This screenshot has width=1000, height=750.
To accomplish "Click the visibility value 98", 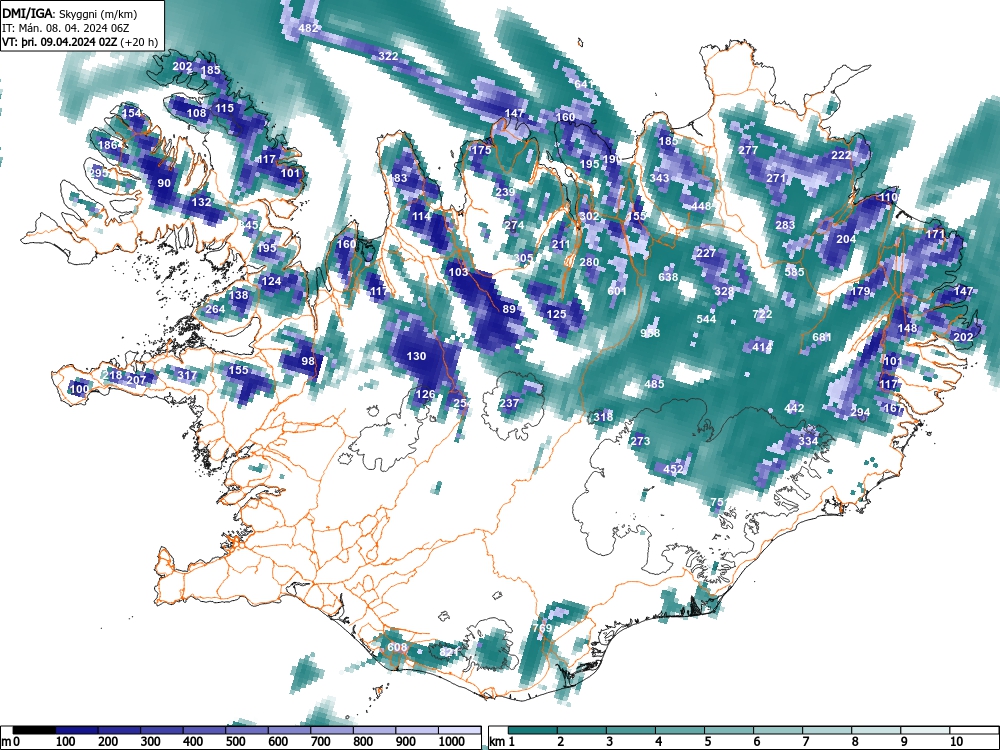I will 309,361.
